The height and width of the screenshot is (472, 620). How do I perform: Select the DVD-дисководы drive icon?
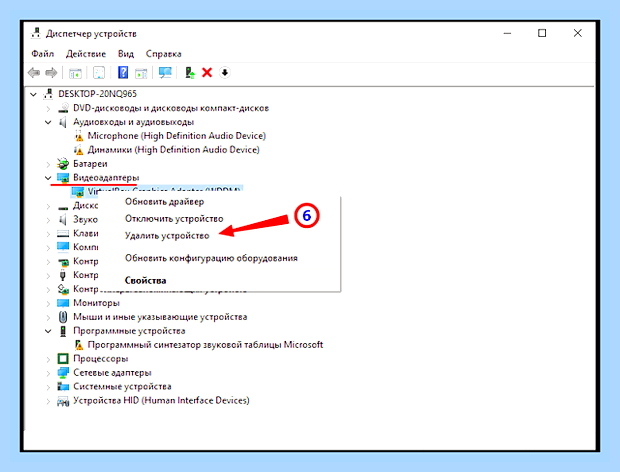(63, 108)
